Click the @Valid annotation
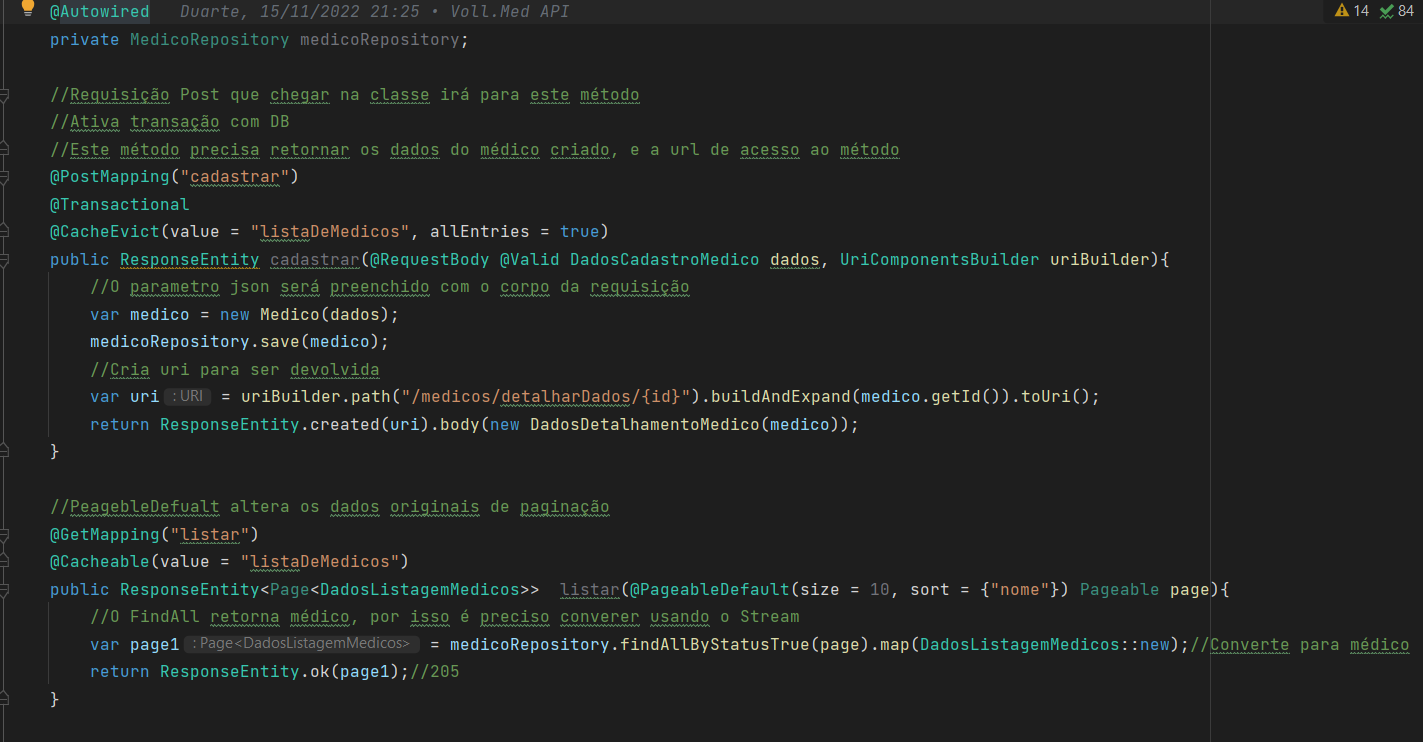The image size is (1423, 742). 530,259
